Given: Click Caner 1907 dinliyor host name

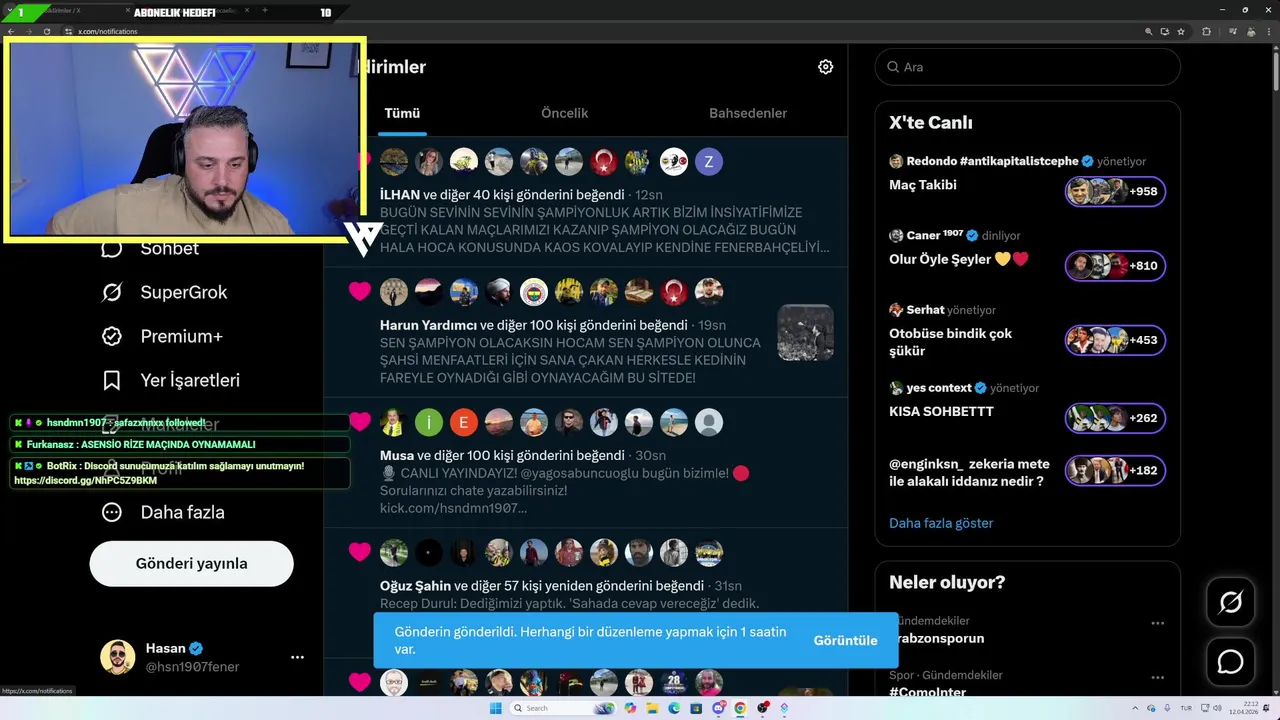Looking at the screenshot, I should pos(934,235).
